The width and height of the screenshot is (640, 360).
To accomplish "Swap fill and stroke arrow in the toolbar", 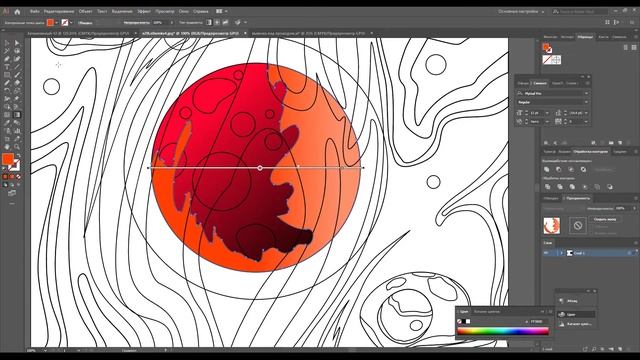I will tap(18, 156).
